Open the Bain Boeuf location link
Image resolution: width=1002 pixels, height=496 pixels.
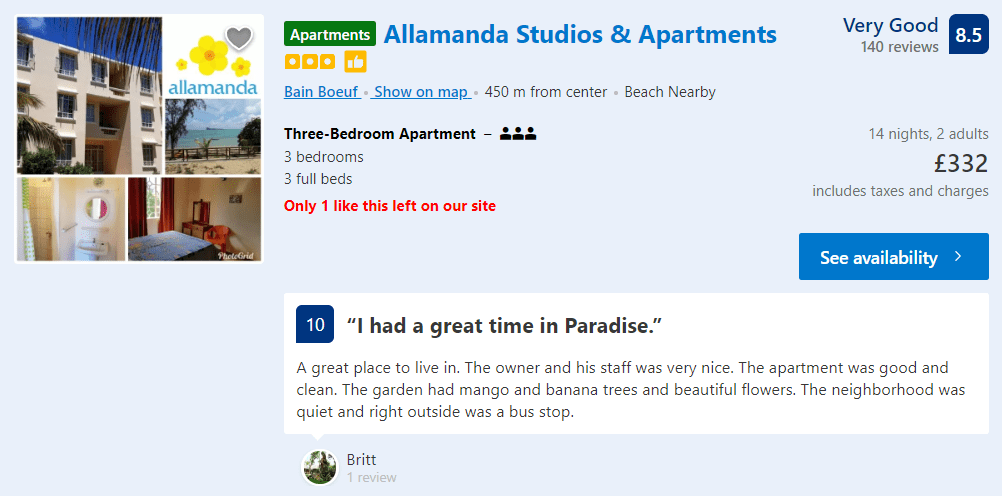[x=321, y=92]
